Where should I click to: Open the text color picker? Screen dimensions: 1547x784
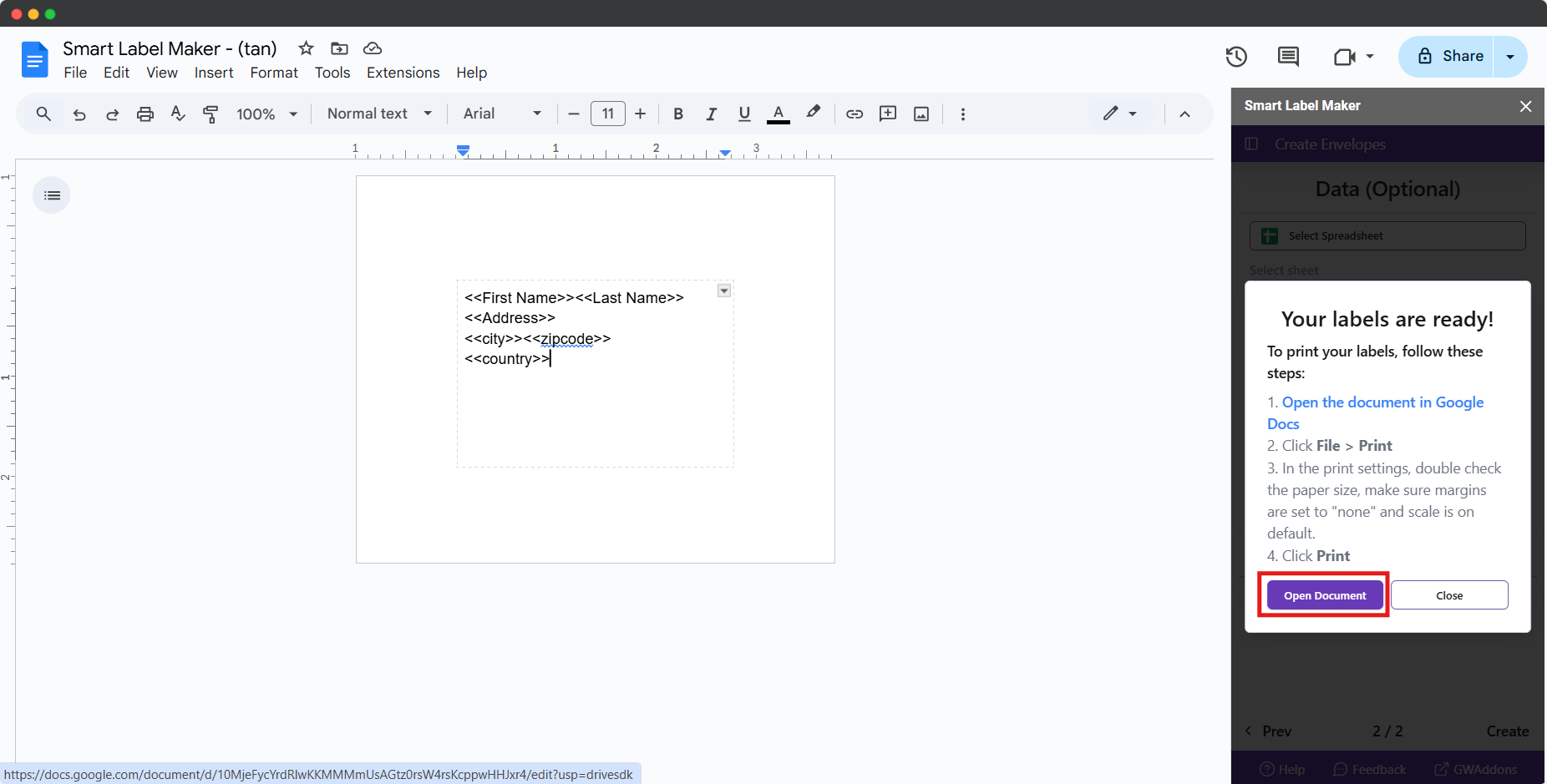[779, 114]
